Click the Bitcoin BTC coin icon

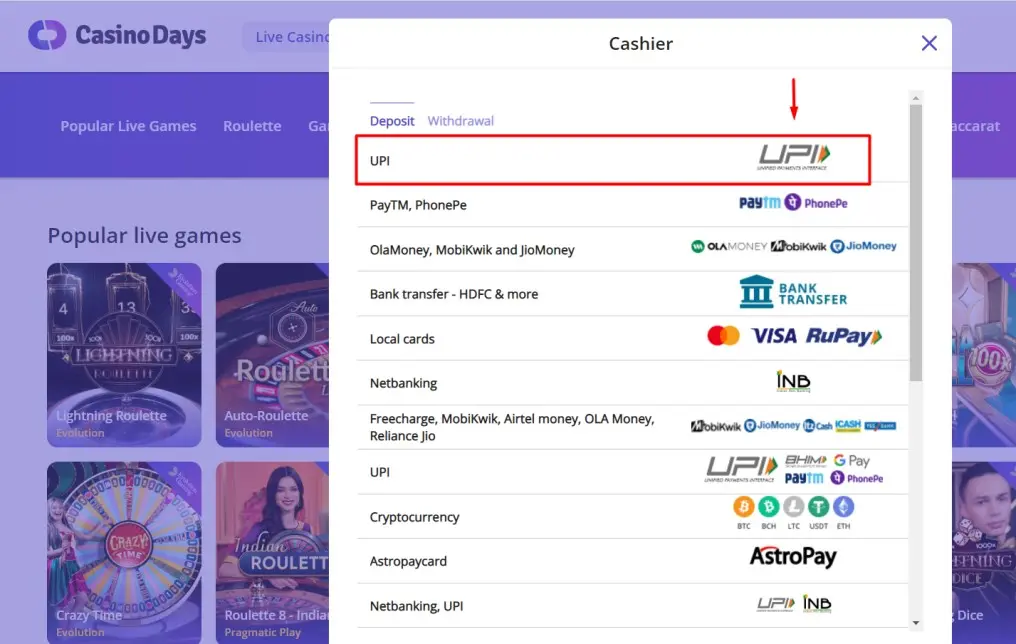(743, 507)
